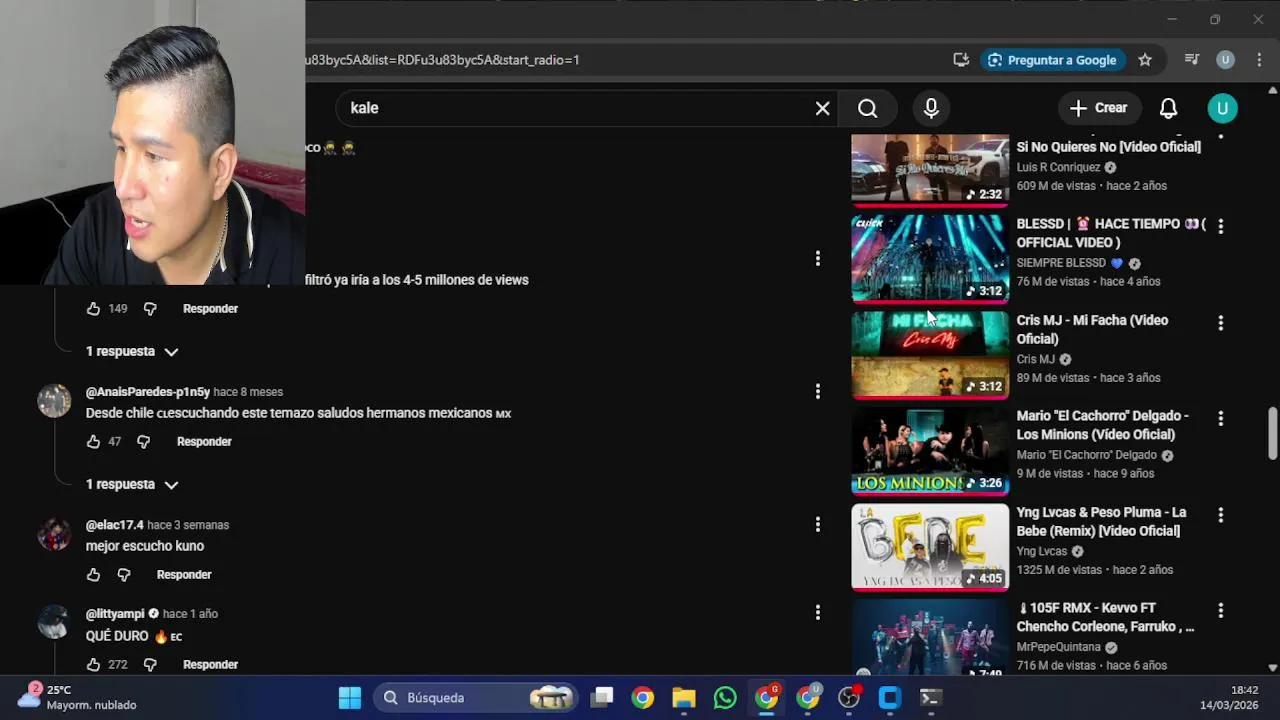Dislike the comment with 149 likes
1280x720 pixels.
click(x=150, y=309)
